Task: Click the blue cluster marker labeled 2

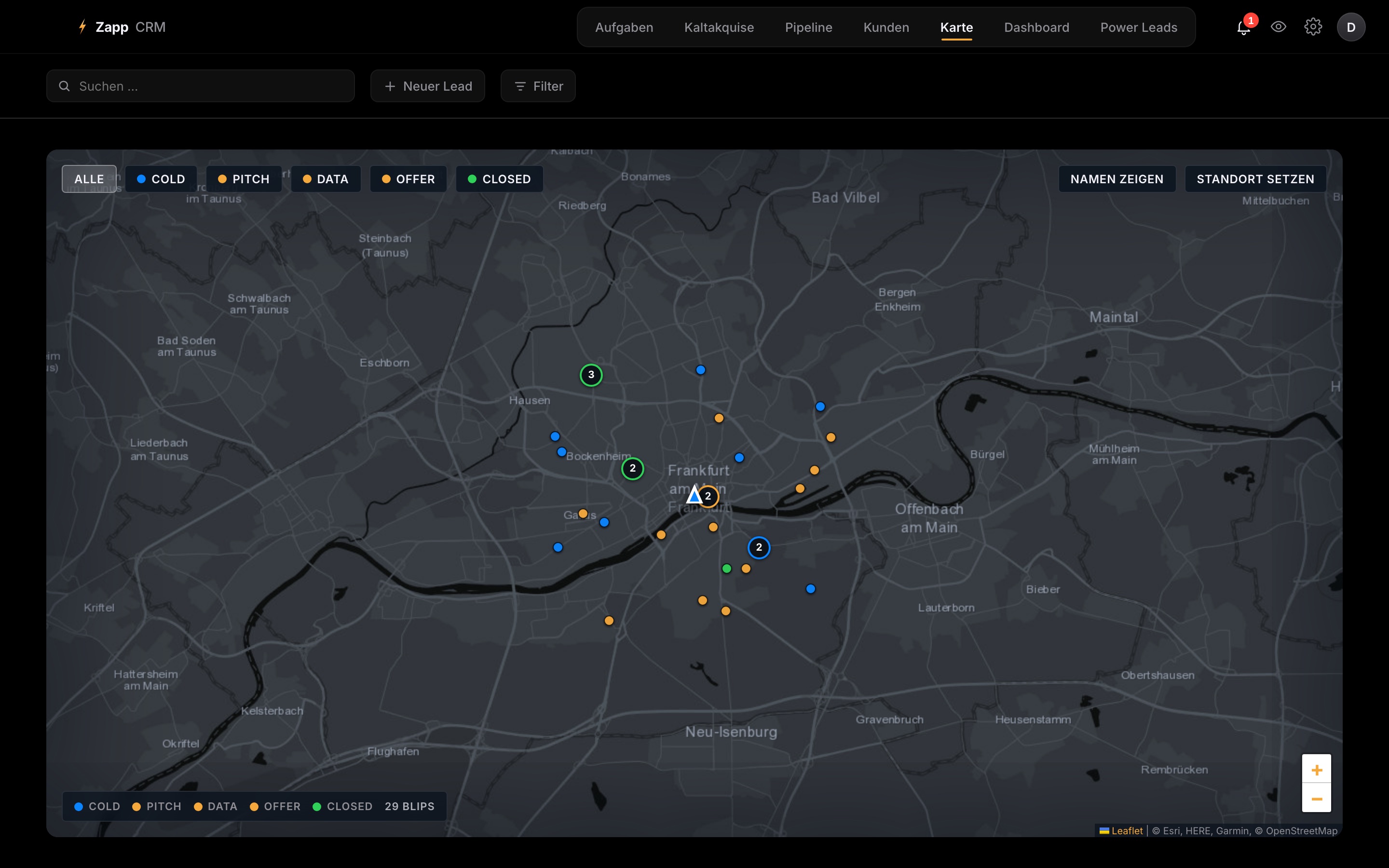Action: point(759,548)
